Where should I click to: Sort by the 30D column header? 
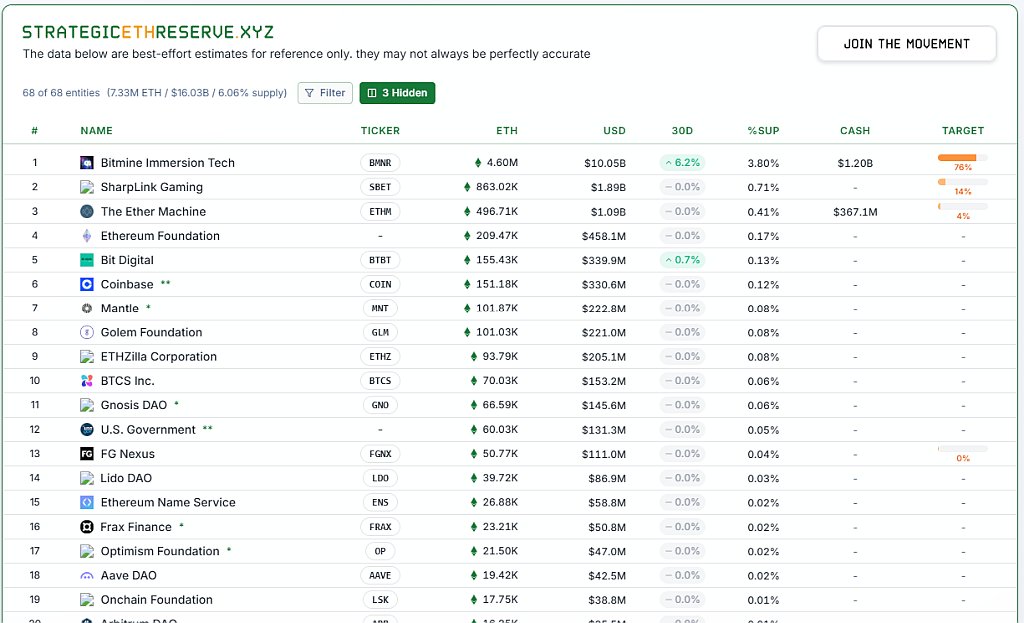(x=682, y=131)
